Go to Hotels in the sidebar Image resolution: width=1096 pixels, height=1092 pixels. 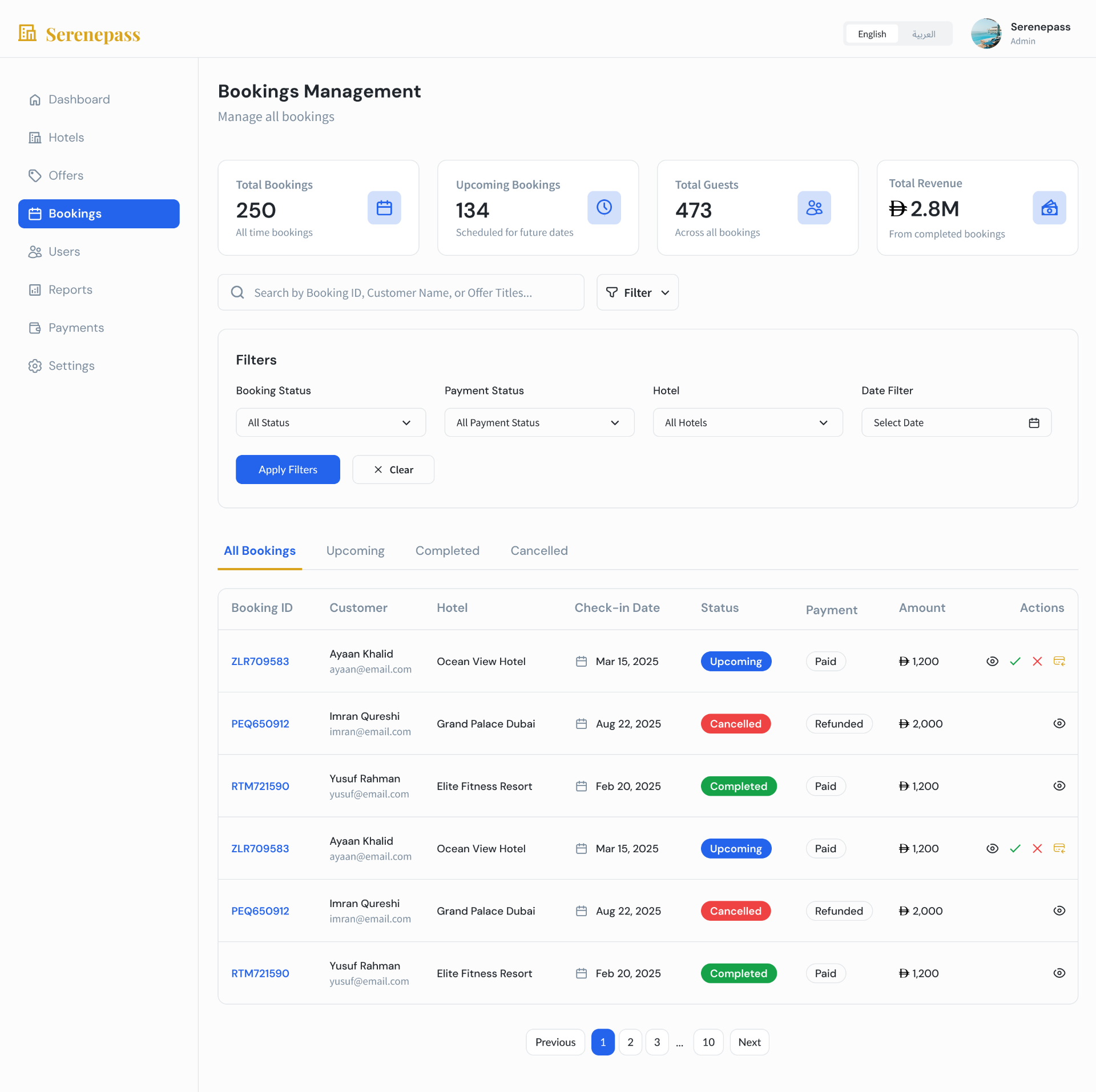click(56, 138)
